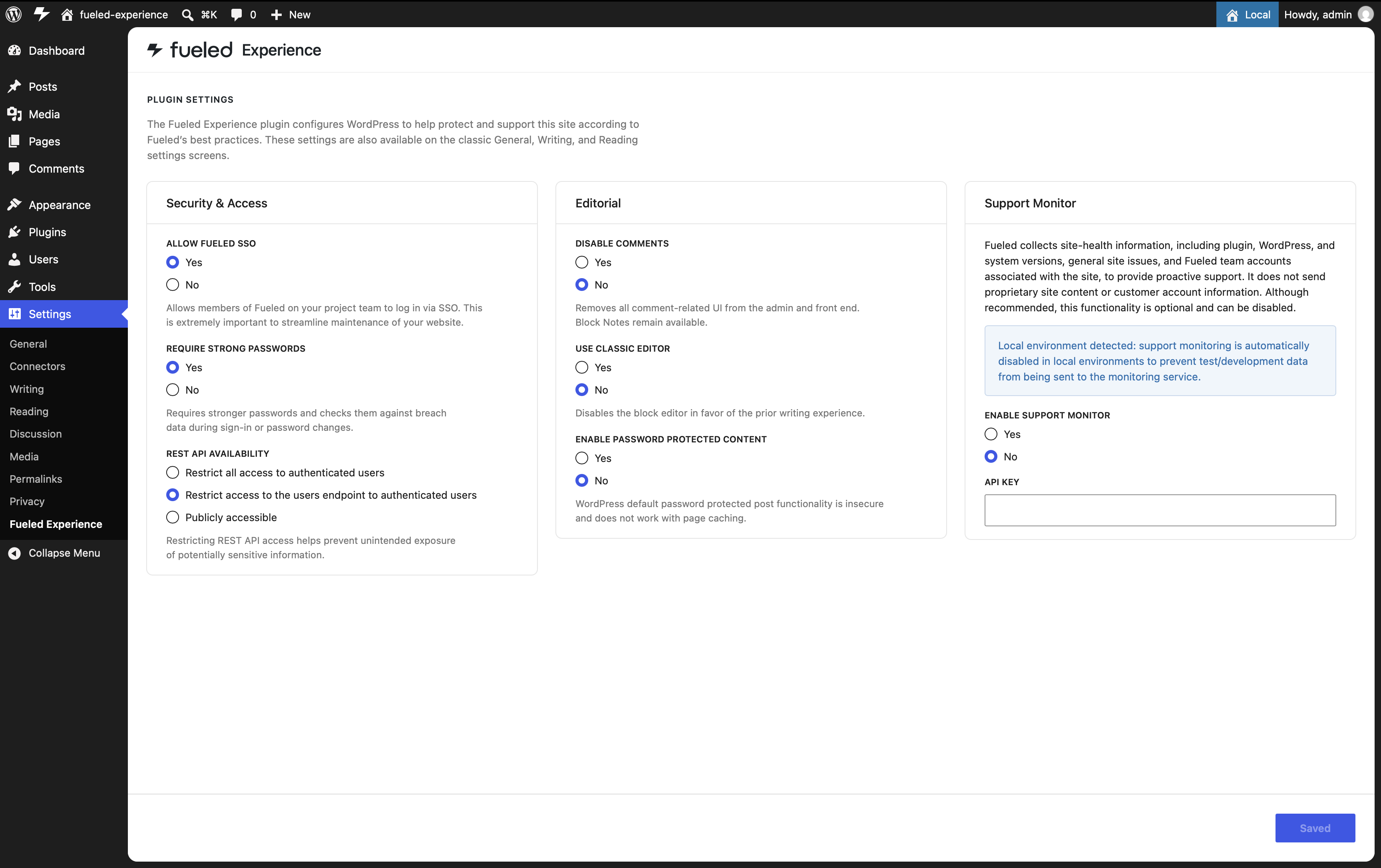This screenshot has width=1381, height=868.
Task: Select Yes for Enable Password Protected Content
Action: click(581, 458)
